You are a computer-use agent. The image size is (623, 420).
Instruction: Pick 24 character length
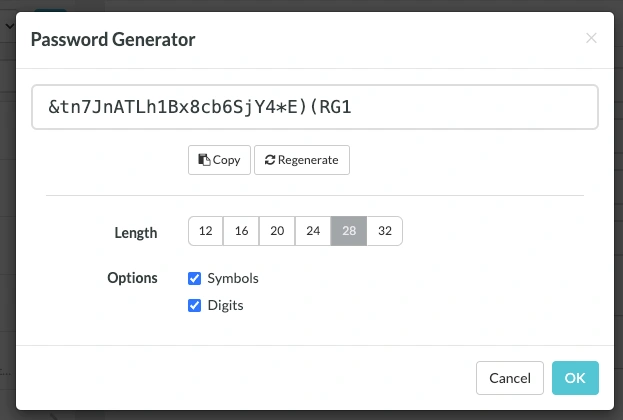click(x=313, y=231)
